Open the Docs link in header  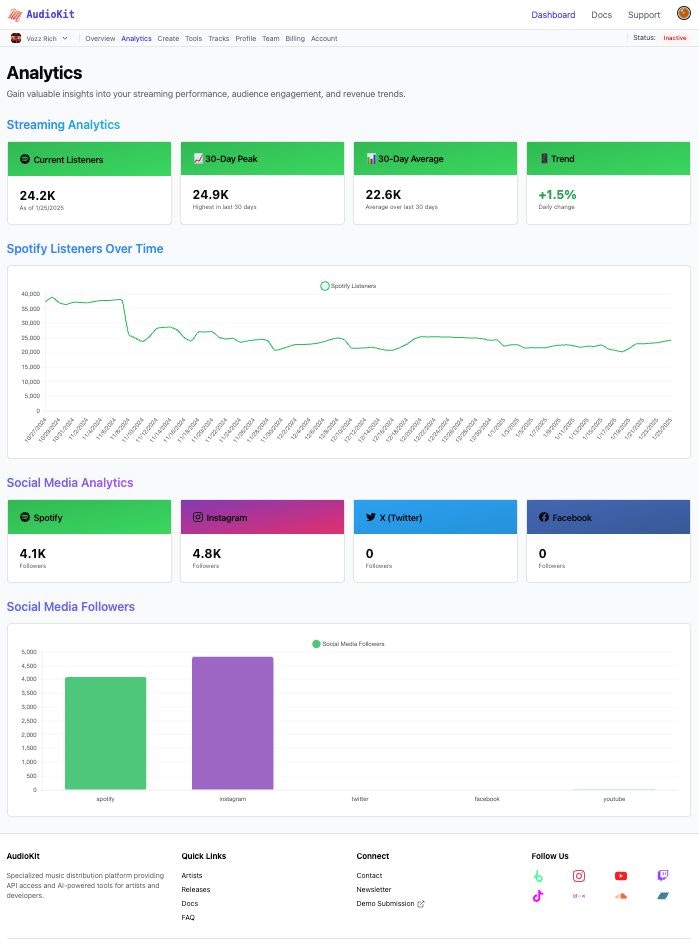[601, 15]
